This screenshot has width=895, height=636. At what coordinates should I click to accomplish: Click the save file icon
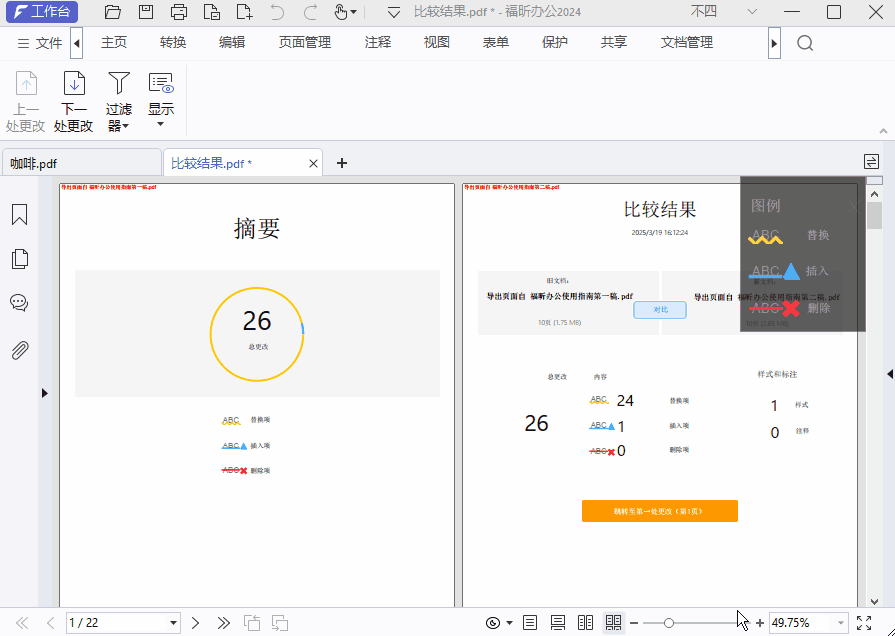coord(145,11)
